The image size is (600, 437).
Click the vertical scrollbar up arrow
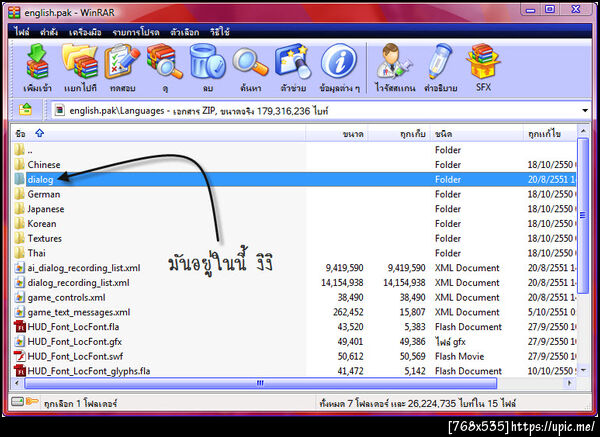(583, 131)
